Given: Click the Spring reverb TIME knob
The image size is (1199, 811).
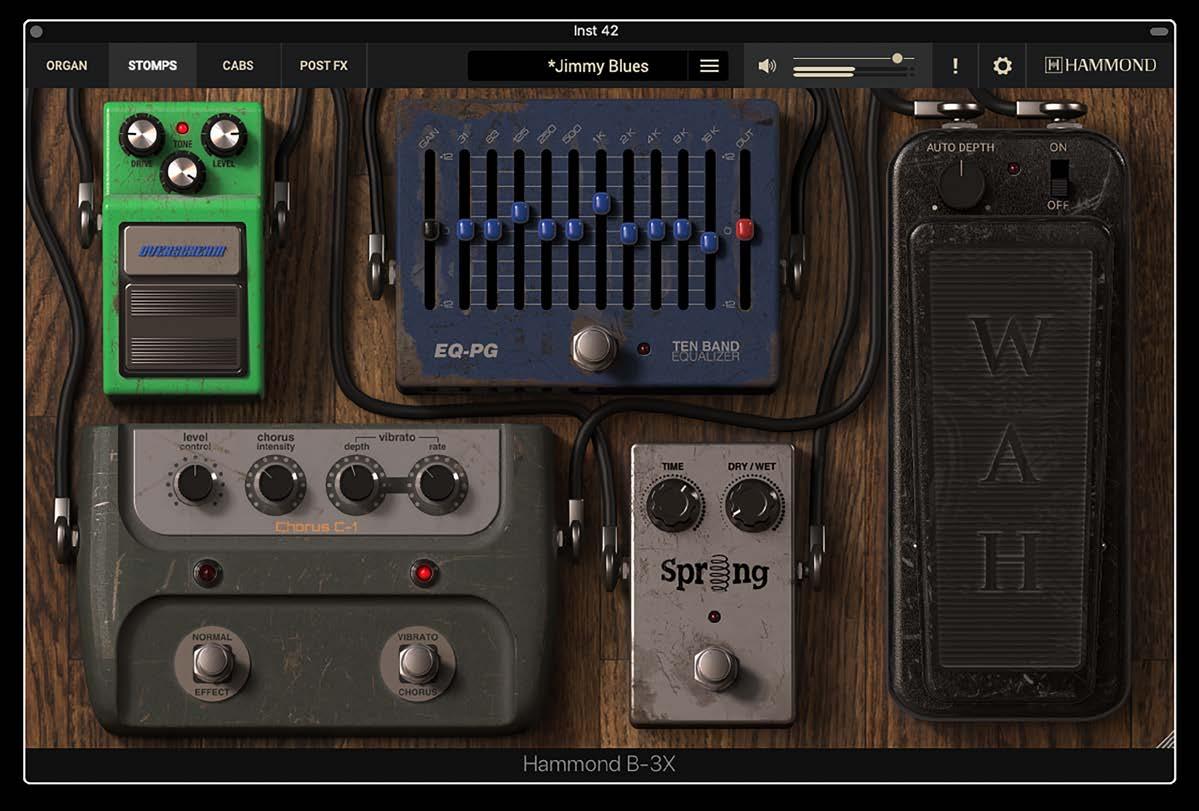Looking at the screenshot, I should click(674, 503).
